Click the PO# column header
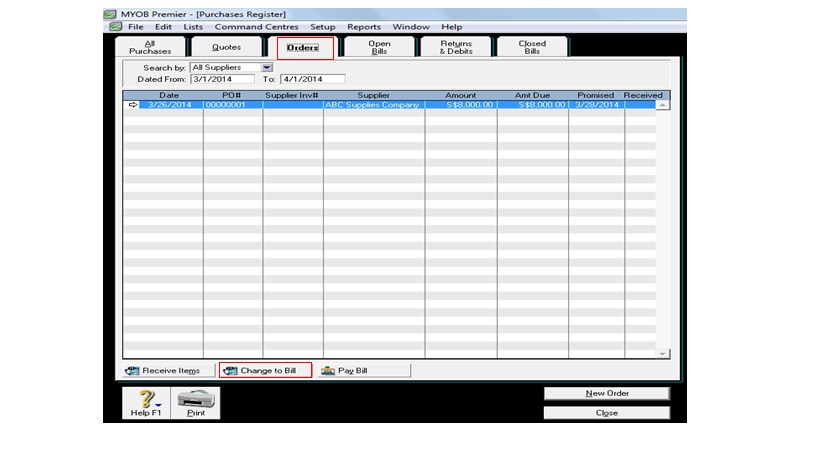Viewport: 819px width, 460px height. [x=232, y=95]
